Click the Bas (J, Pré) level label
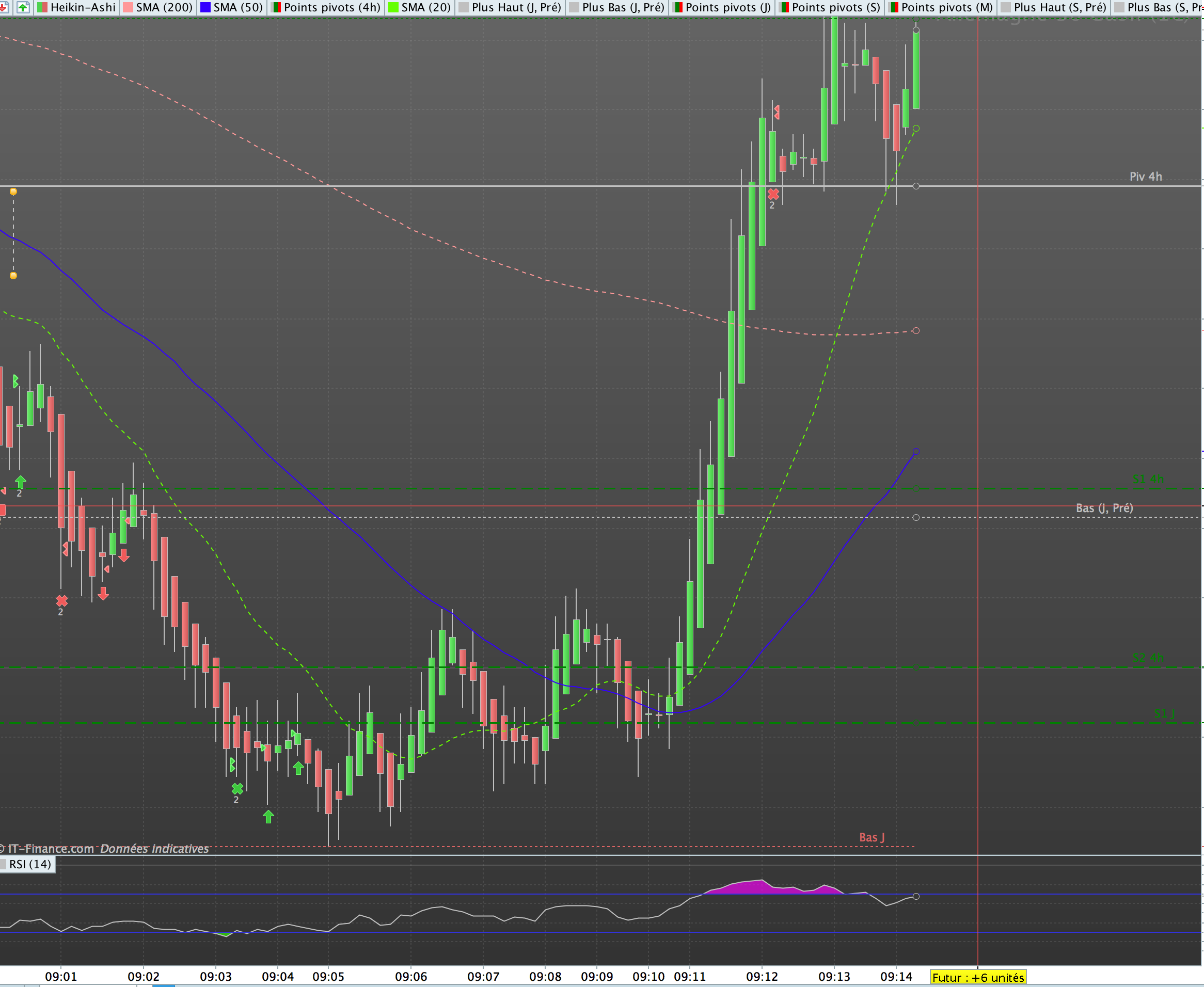Image resolution: width=1204 pixels, height=987 pixels. (1104, 508)
